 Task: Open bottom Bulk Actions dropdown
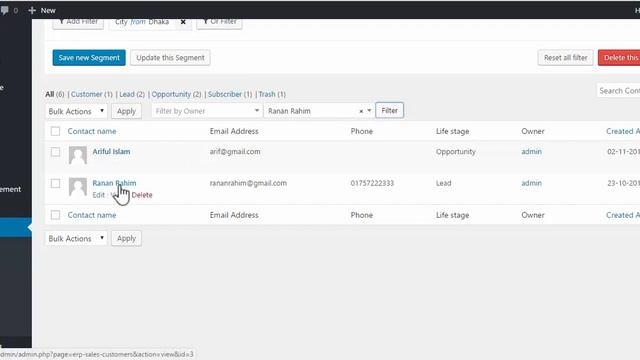(76, 238)
